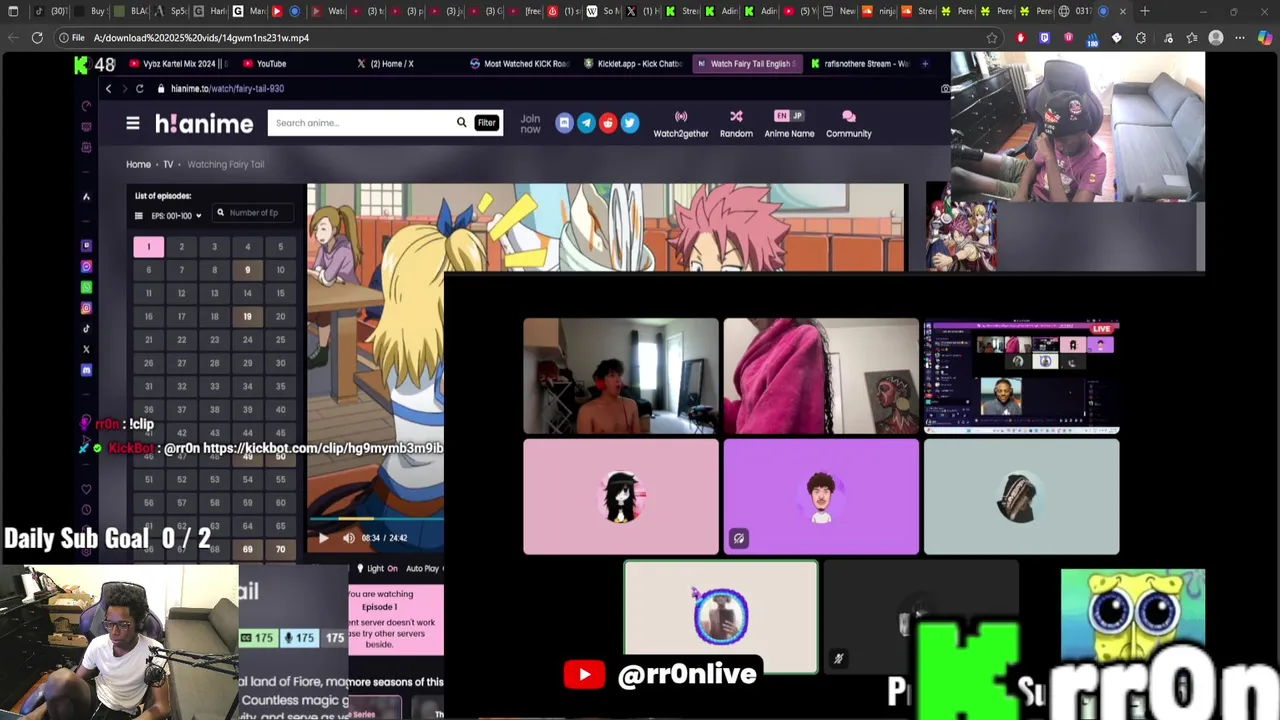Screen dimensions: 1280x720
Task: Open the shirtless man's video call tile
Action: (620, 376)
